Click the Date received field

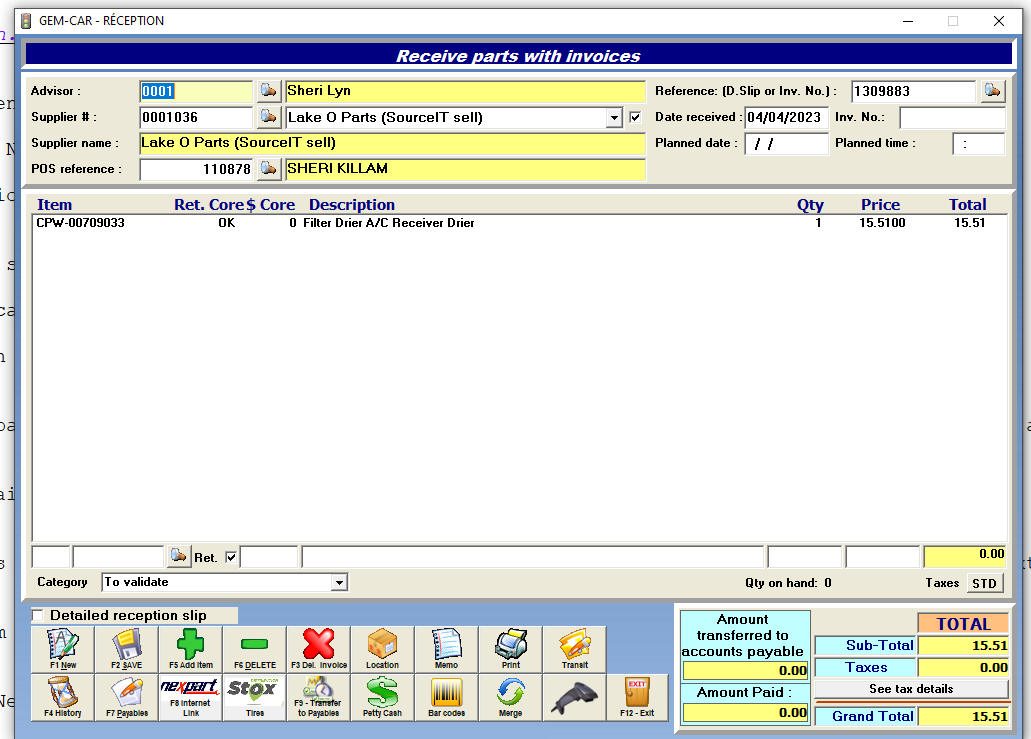786,118
